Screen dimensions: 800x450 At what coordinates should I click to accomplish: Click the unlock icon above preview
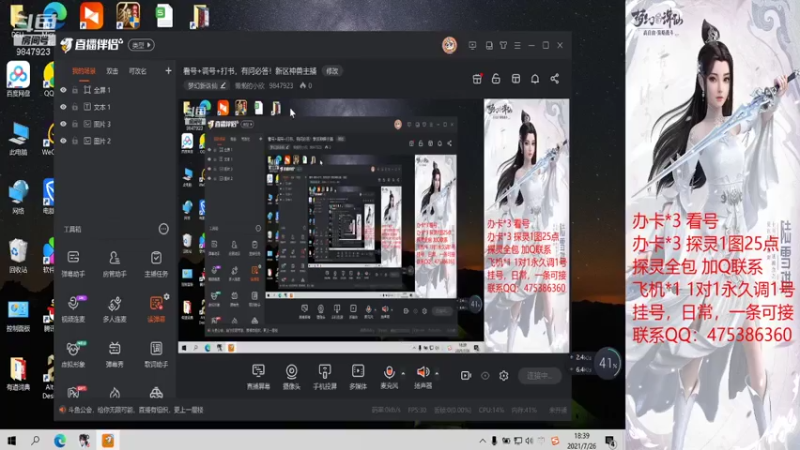496,79
